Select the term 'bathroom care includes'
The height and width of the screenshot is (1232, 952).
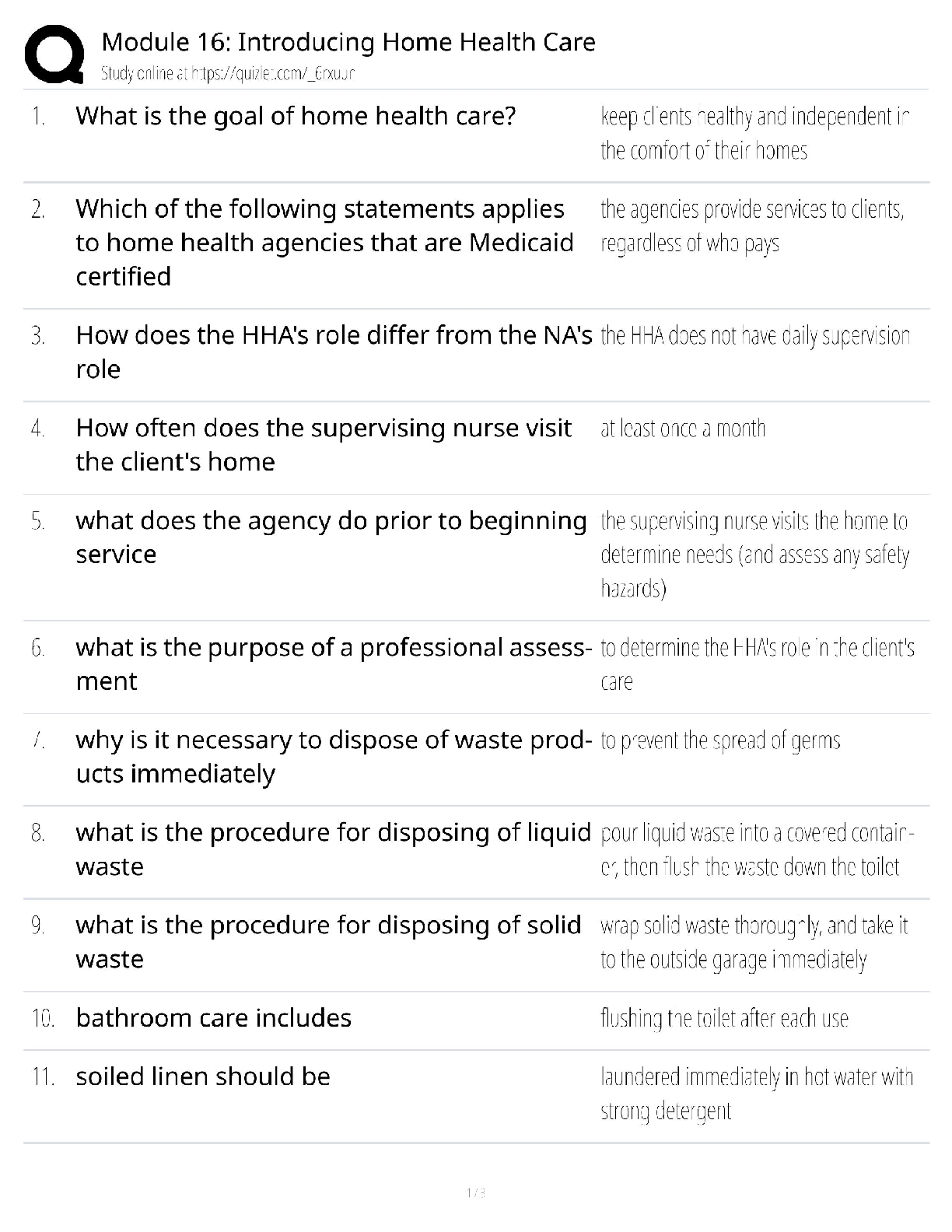214,1018
